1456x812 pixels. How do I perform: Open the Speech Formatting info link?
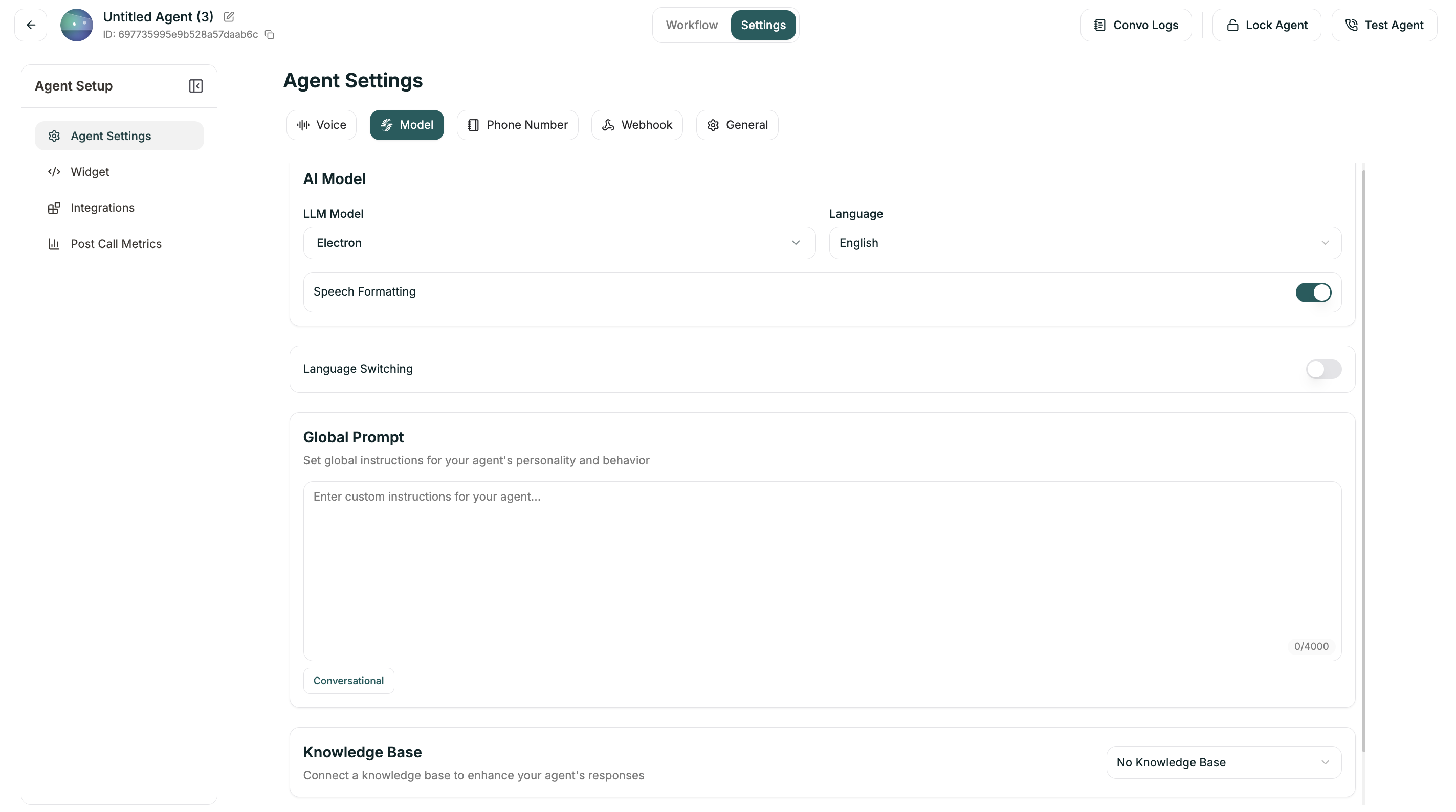click(x=364, y=291)
